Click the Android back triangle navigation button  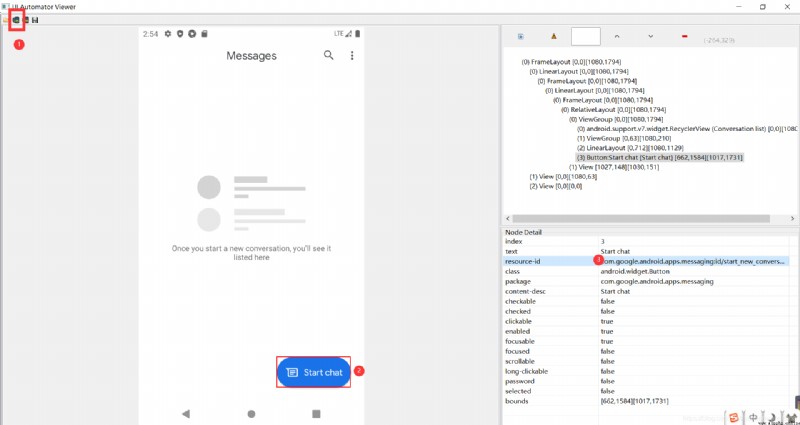[x=186, y=414]
